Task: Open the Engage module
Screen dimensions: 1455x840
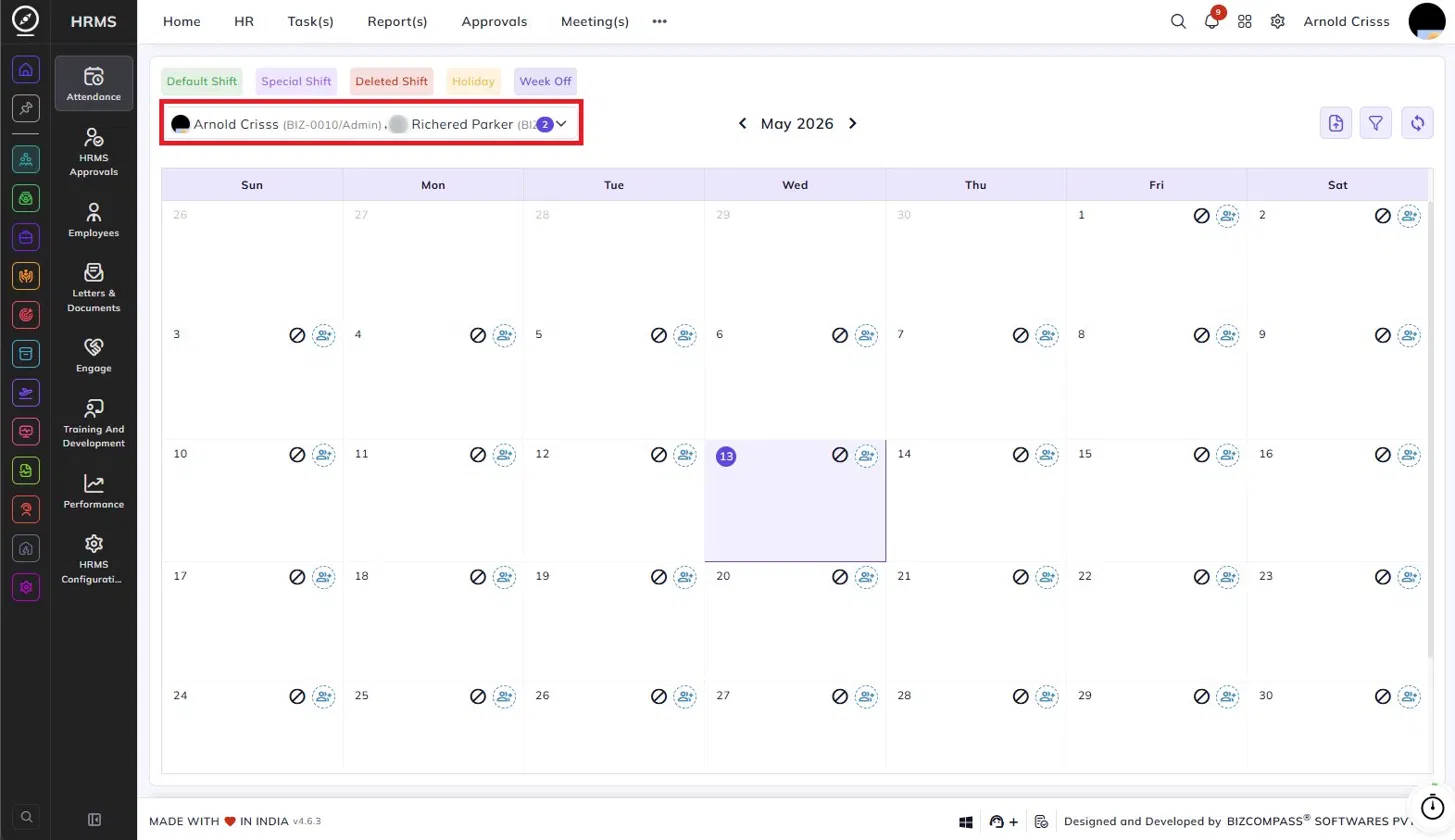Action: [x=94, y=355]
